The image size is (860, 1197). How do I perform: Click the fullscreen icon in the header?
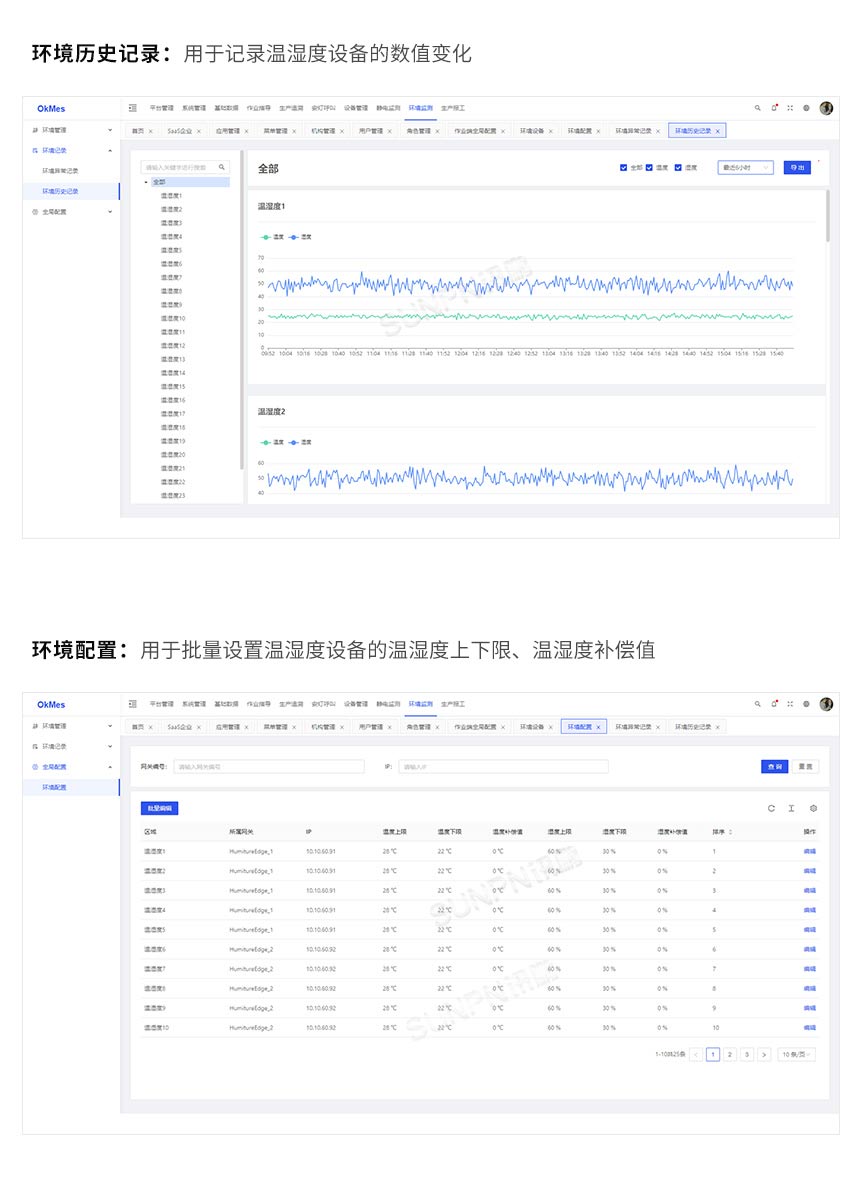[x=790, y=108]
